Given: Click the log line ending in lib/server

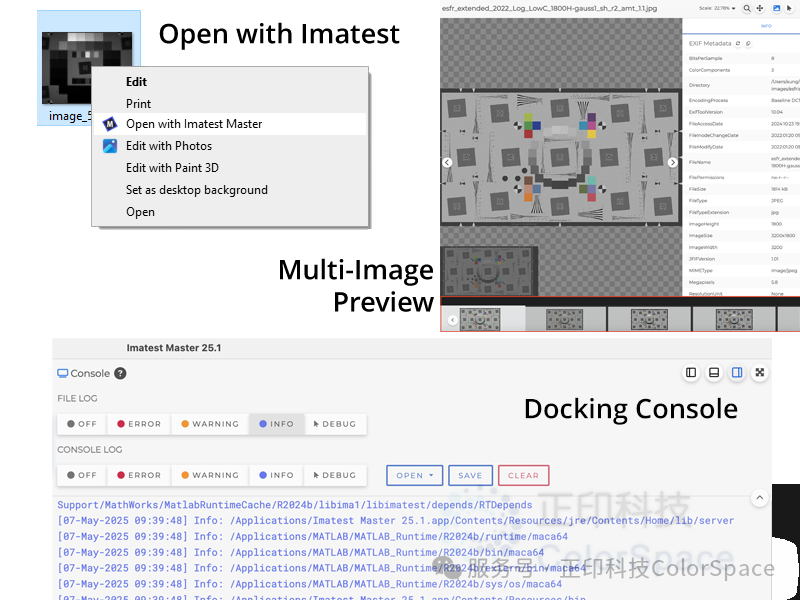Looking at the screenshot, I should (395, 520).
